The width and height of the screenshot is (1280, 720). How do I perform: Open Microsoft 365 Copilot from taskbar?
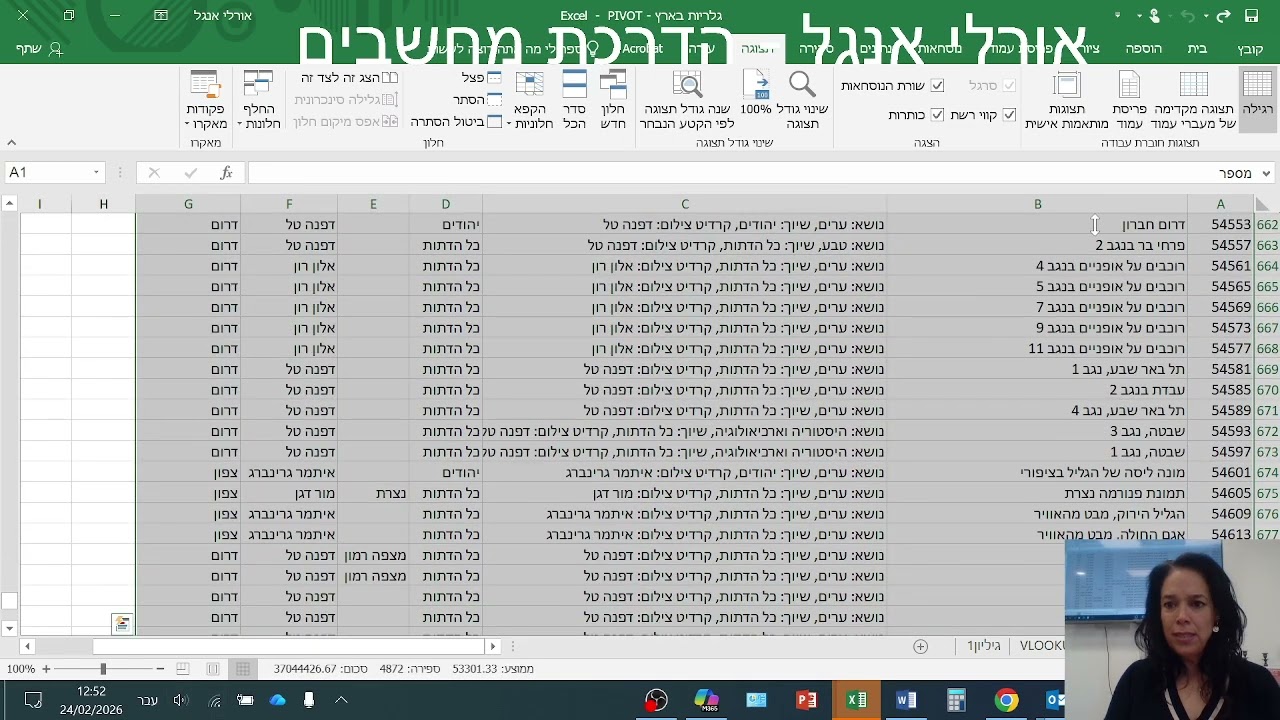(706, 700)
